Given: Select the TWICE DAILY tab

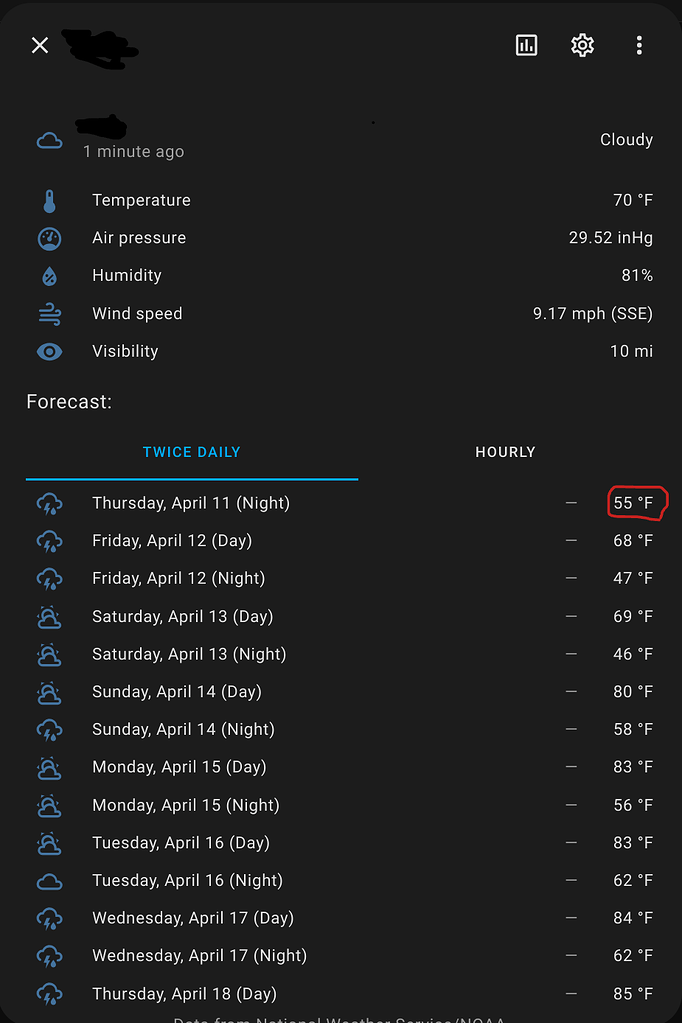Looking at the screenshot, I should click(191, 452).
